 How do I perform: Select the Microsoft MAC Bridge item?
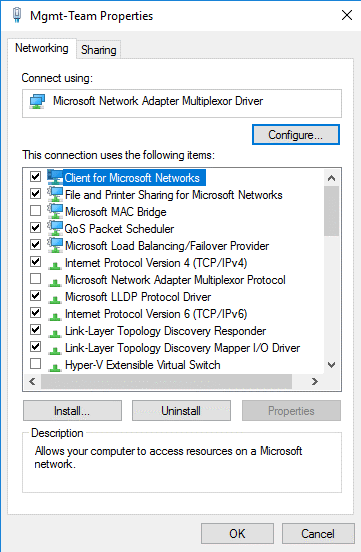(x=116, y=212)
